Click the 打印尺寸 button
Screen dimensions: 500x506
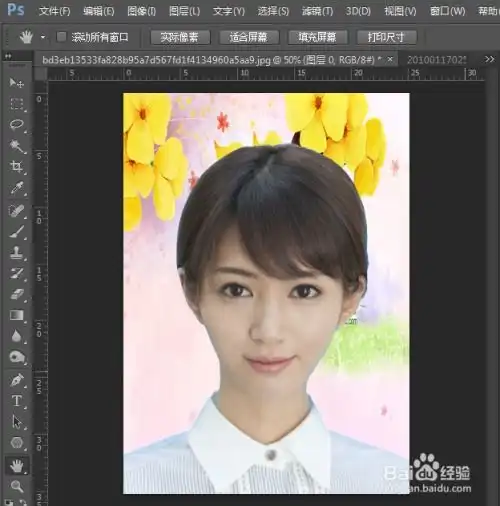pyautogui.click(x=387, y=37)
